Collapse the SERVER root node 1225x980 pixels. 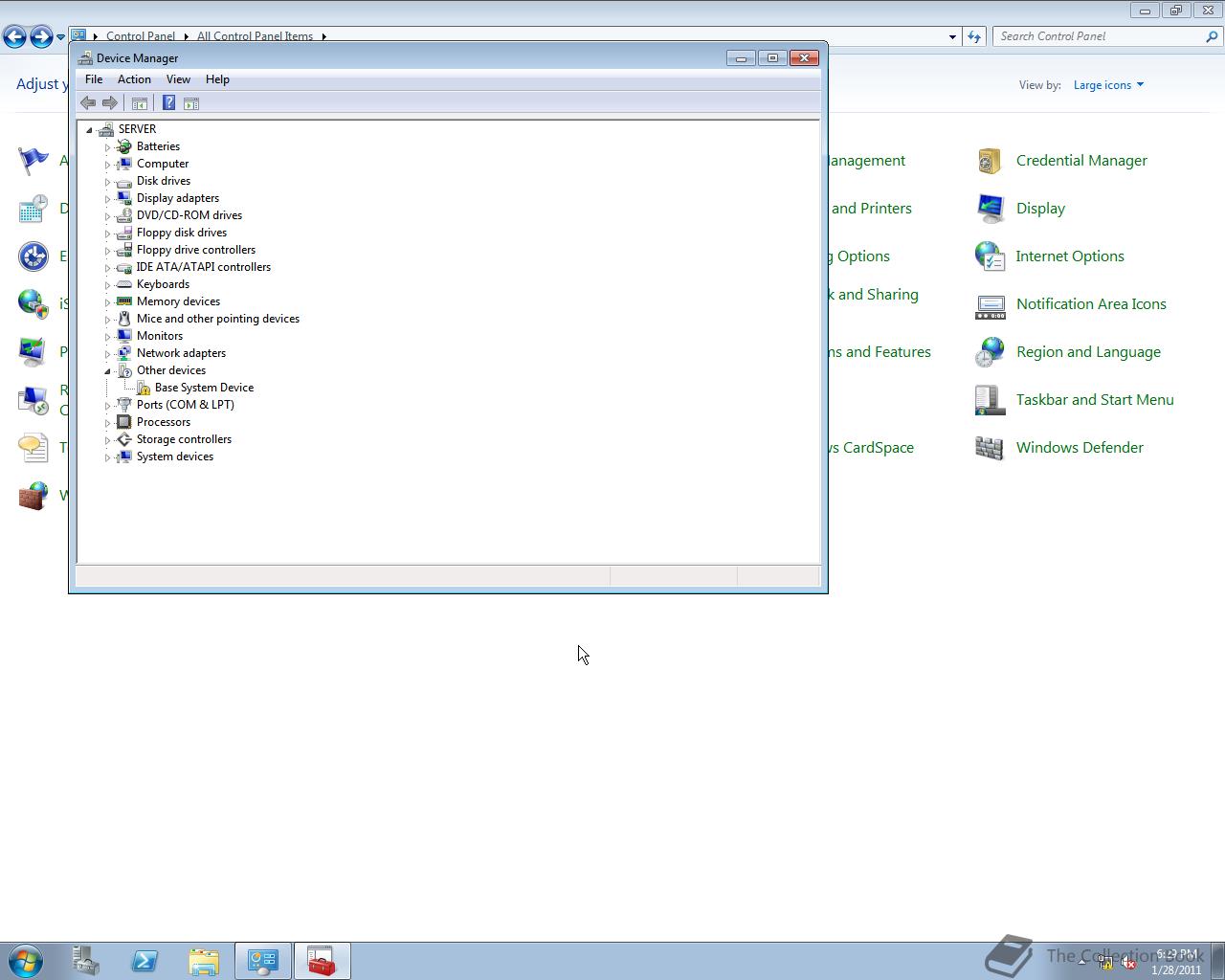pyautogui.click(x=89, y=130)
